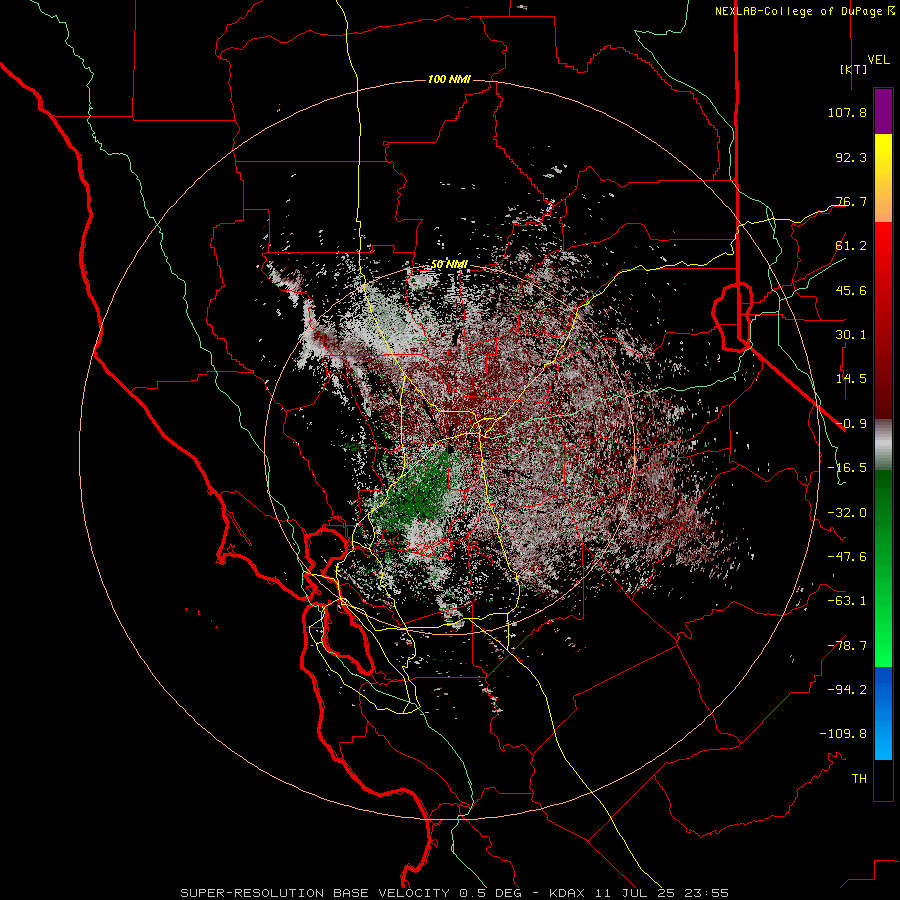Image resolution: width=900 pixels, height=900 pixels.
Task: Click the VEL legend title
Action: pos(878,59)
